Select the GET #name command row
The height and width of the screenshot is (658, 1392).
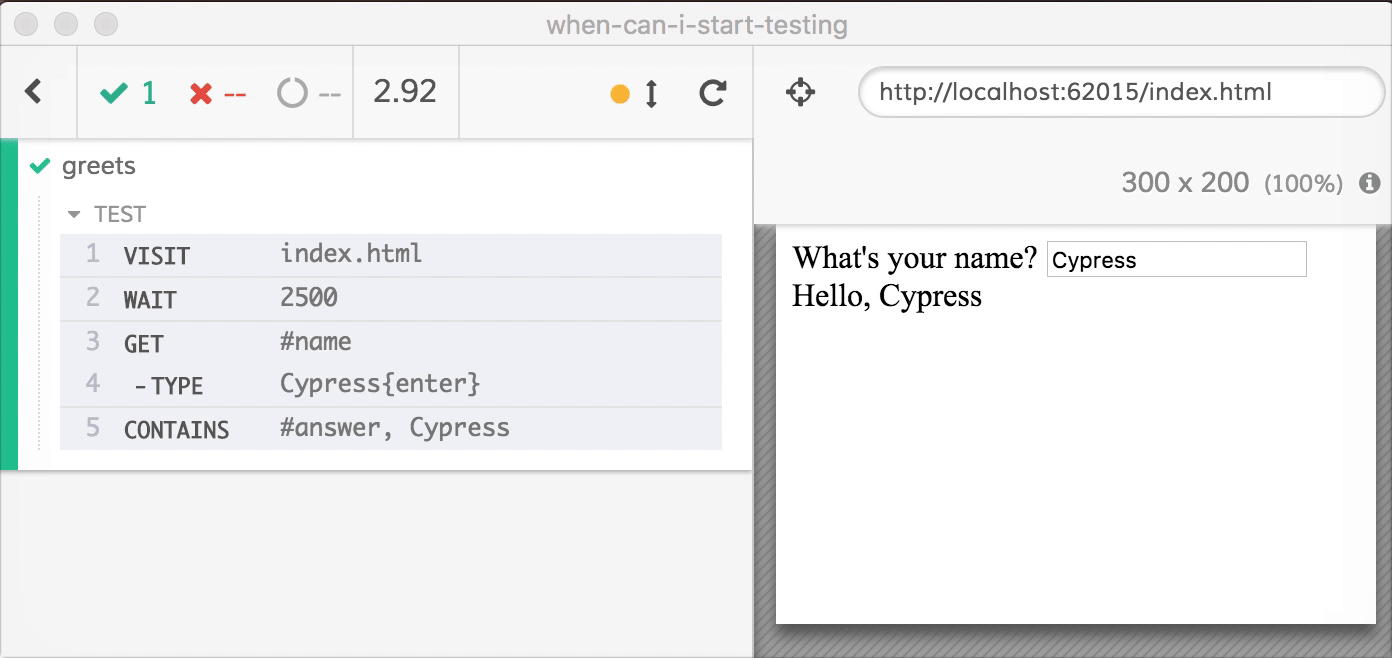click(390, 342)
